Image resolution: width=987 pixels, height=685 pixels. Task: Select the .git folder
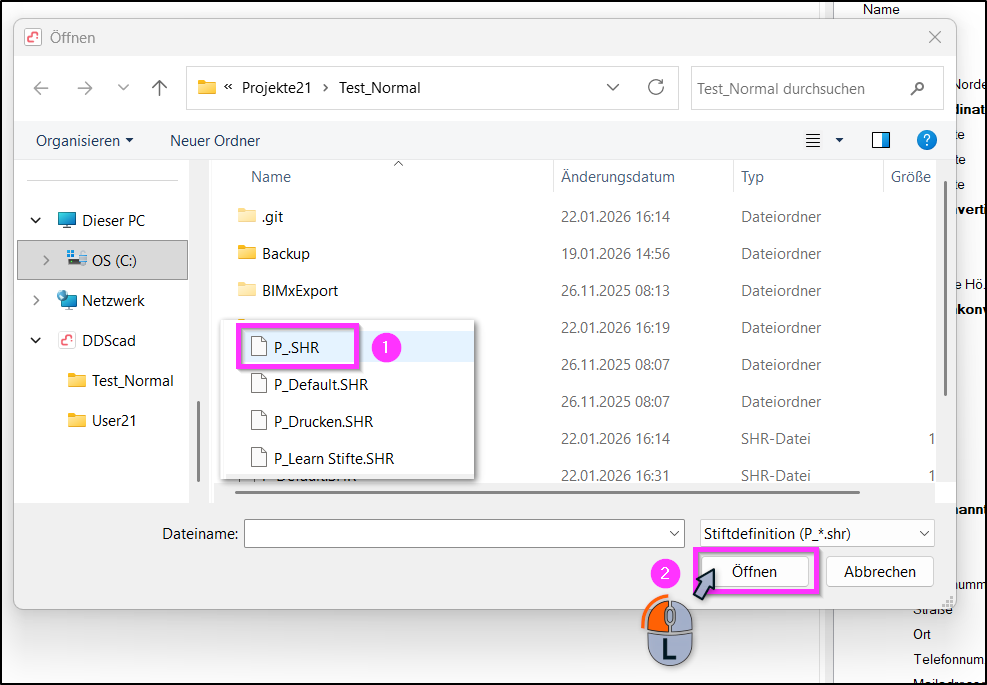pos(261,217)
